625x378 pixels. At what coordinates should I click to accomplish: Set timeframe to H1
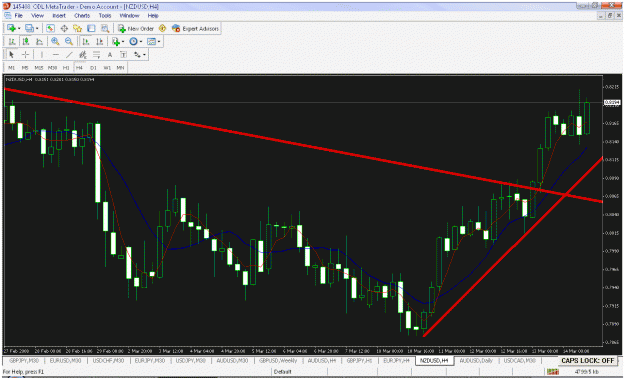[x=66, y=68]
